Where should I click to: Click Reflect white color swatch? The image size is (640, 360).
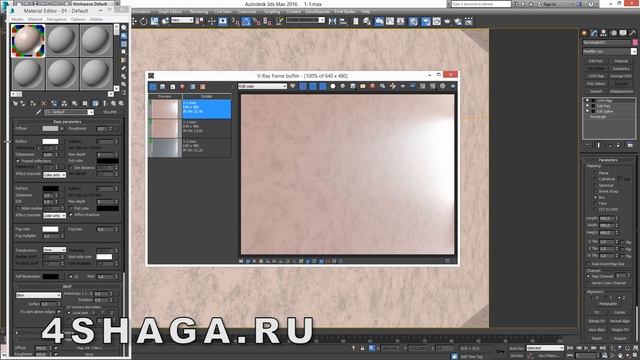click(x=50, y=142)
